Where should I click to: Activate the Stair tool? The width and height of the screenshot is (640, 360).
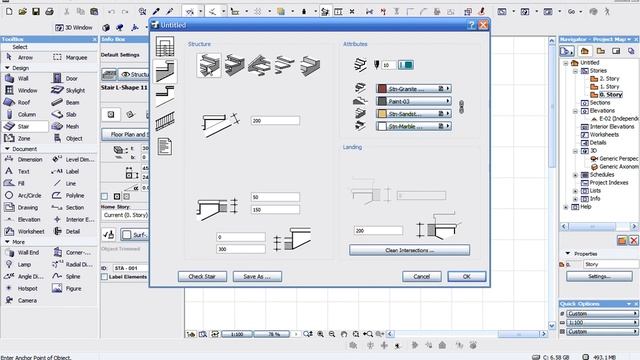[x=24, y=127]
